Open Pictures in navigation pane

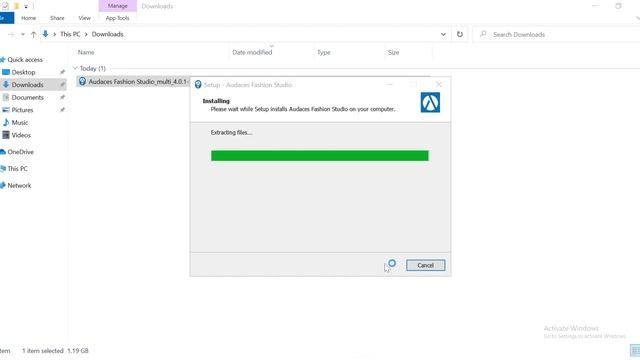click(x=22, y=110)
